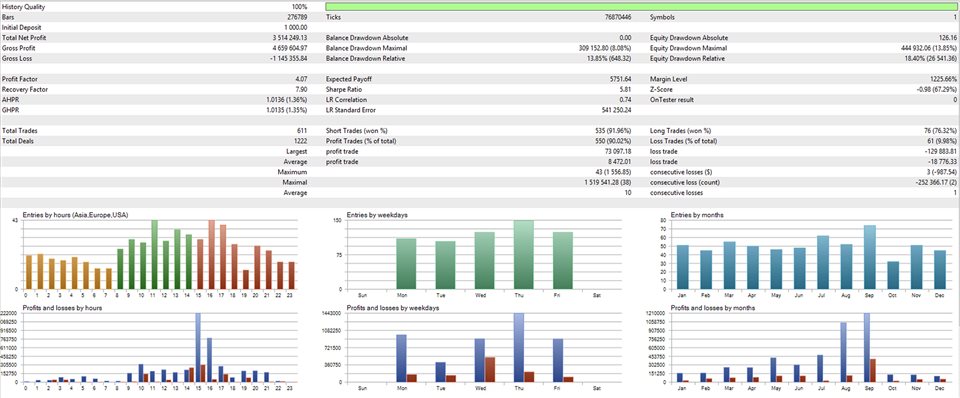Click the green History Quality progress bar
The image size is (960, 398).
[642, 7]
